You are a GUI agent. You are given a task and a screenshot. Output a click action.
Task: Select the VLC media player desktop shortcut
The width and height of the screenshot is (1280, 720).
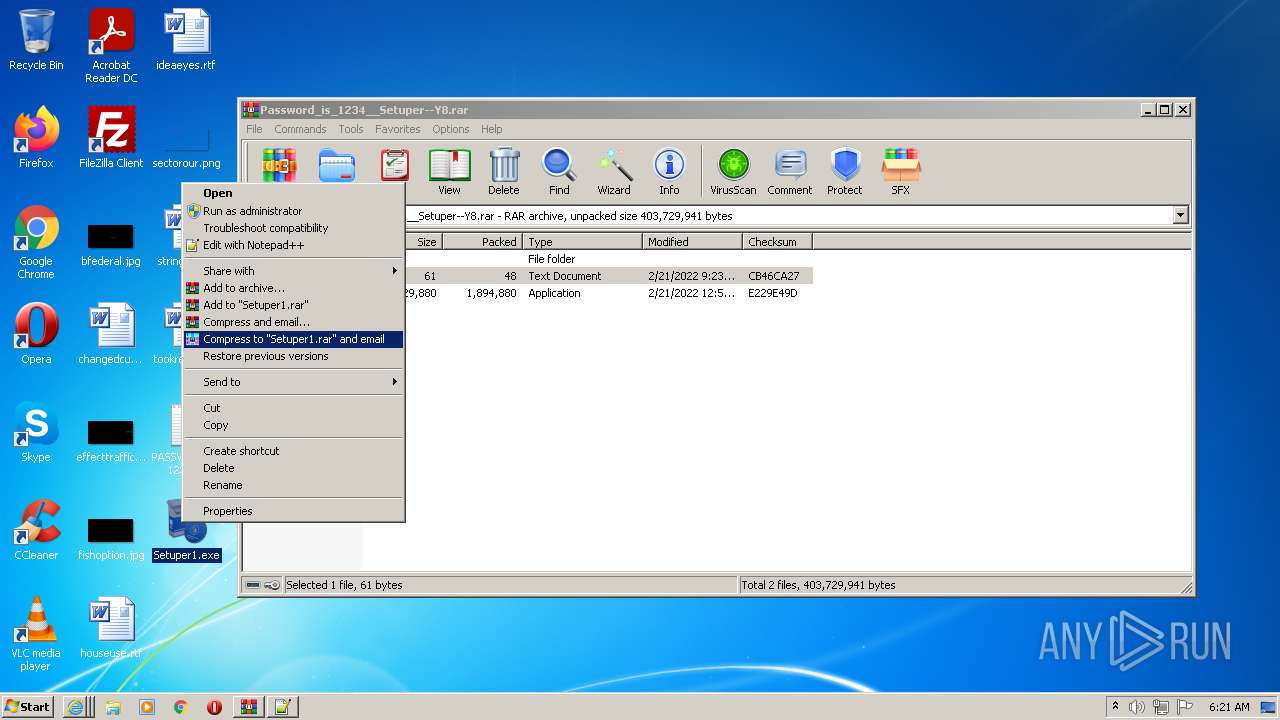point(36,634)
